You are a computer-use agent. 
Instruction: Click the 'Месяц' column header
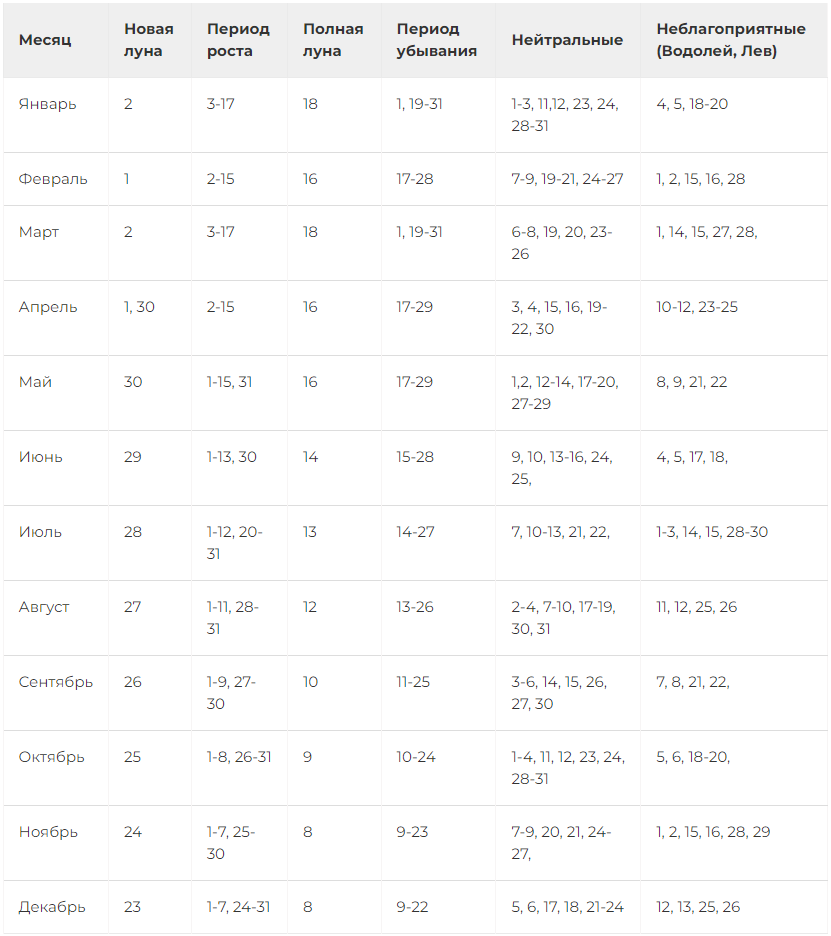click(45, 40)
